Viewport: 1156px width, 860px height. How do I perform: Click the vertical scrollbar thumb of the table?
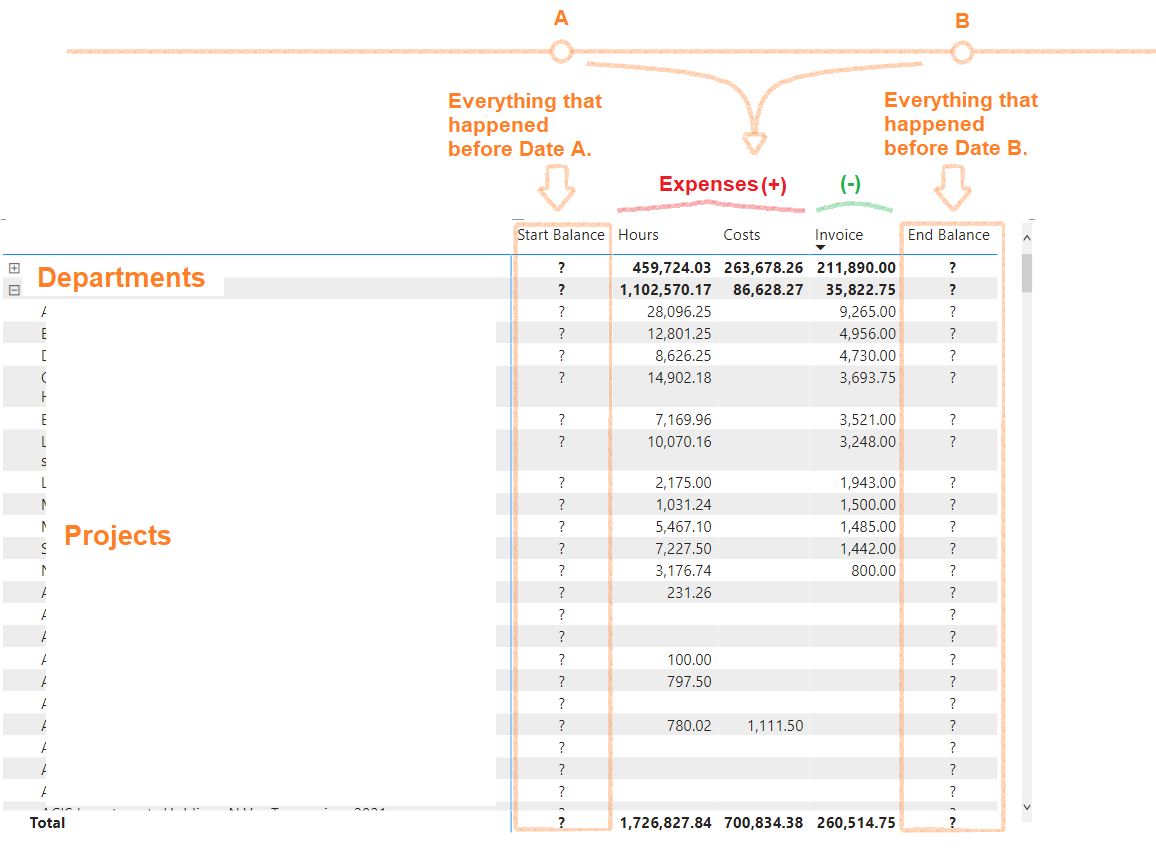click(1027, 273)
